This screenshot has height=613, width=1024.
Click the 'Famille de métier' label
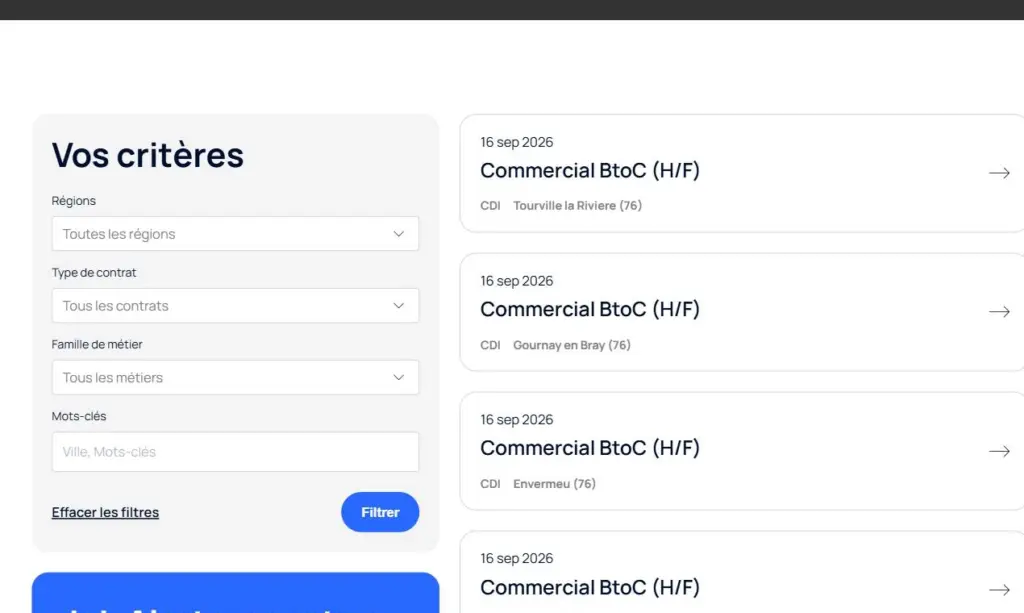pos(97,344)
